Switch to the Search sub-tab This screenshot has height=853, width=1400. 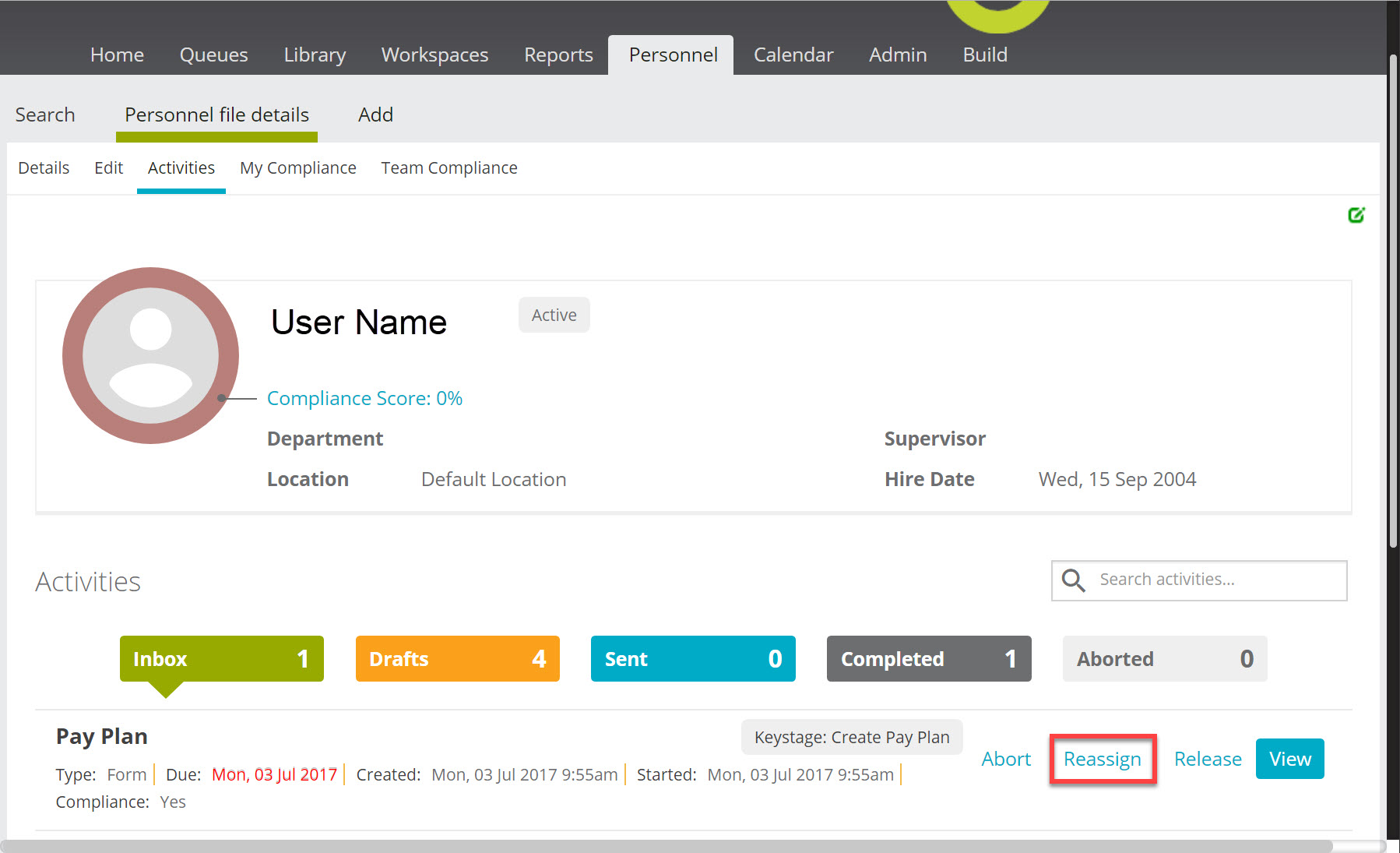[x=45, y=115]
